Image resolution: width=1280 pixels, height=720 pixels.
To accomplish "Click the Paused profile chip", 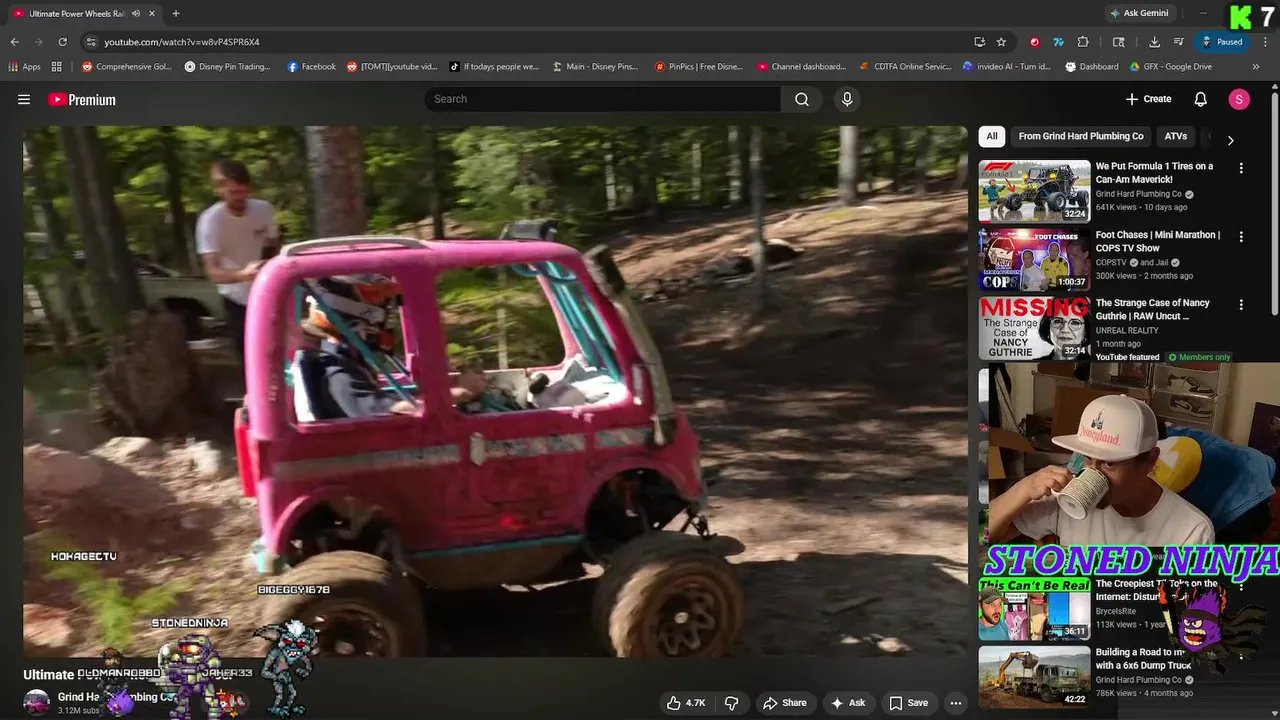I will [1222, 42].
